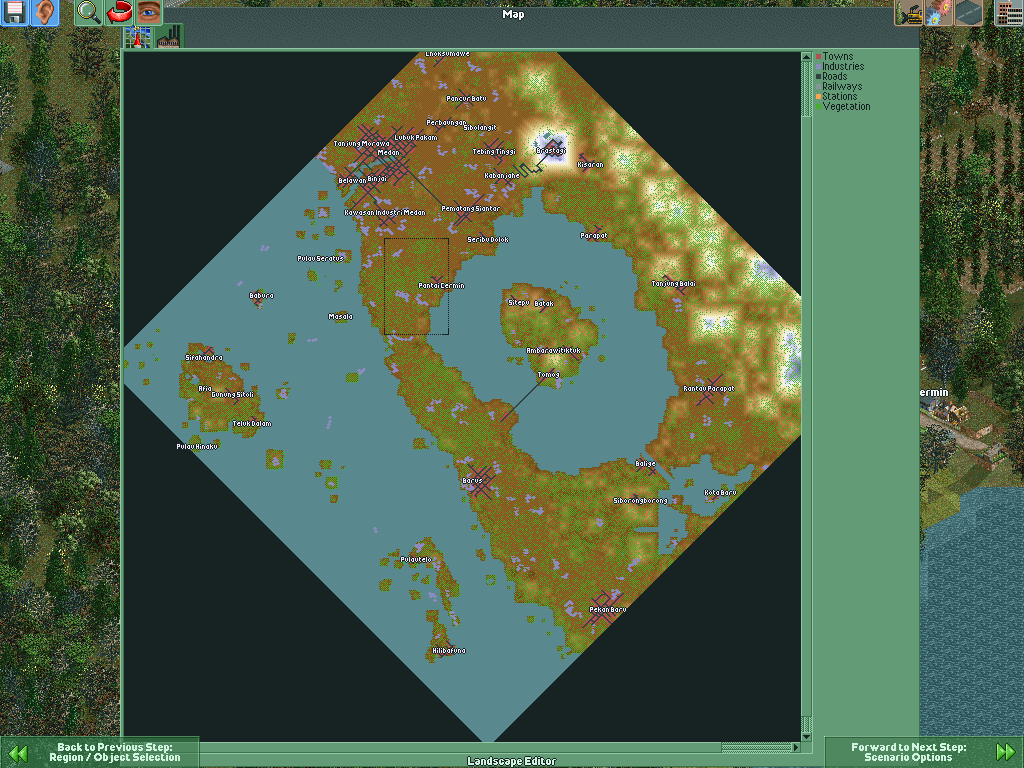Switch to the industries map tab
This screenshot has width=1024, height=768.
[168, 36]
